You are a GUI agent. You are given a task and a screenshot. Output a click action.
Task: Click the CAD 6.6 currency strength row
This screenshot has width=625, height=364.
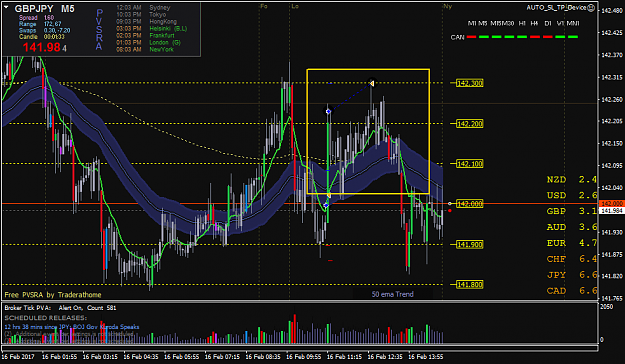coord(572,291)
